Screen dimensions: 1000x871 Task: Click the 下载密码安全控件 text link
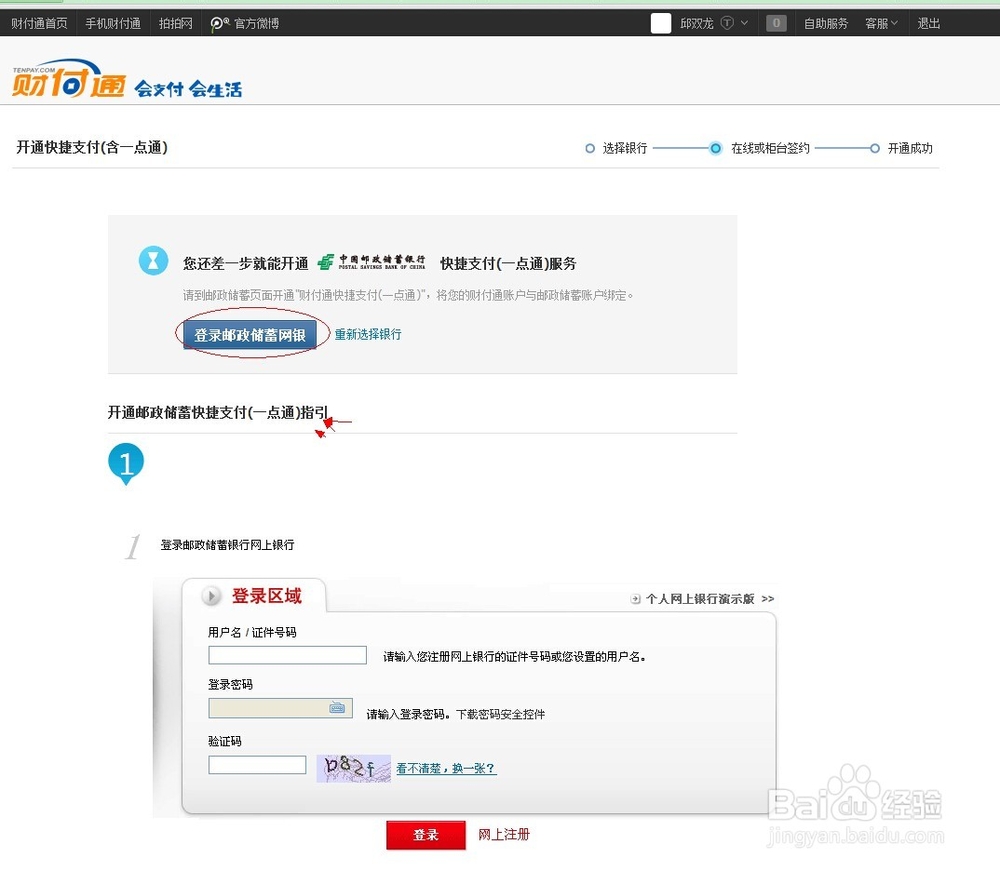[x=501, y=714]
